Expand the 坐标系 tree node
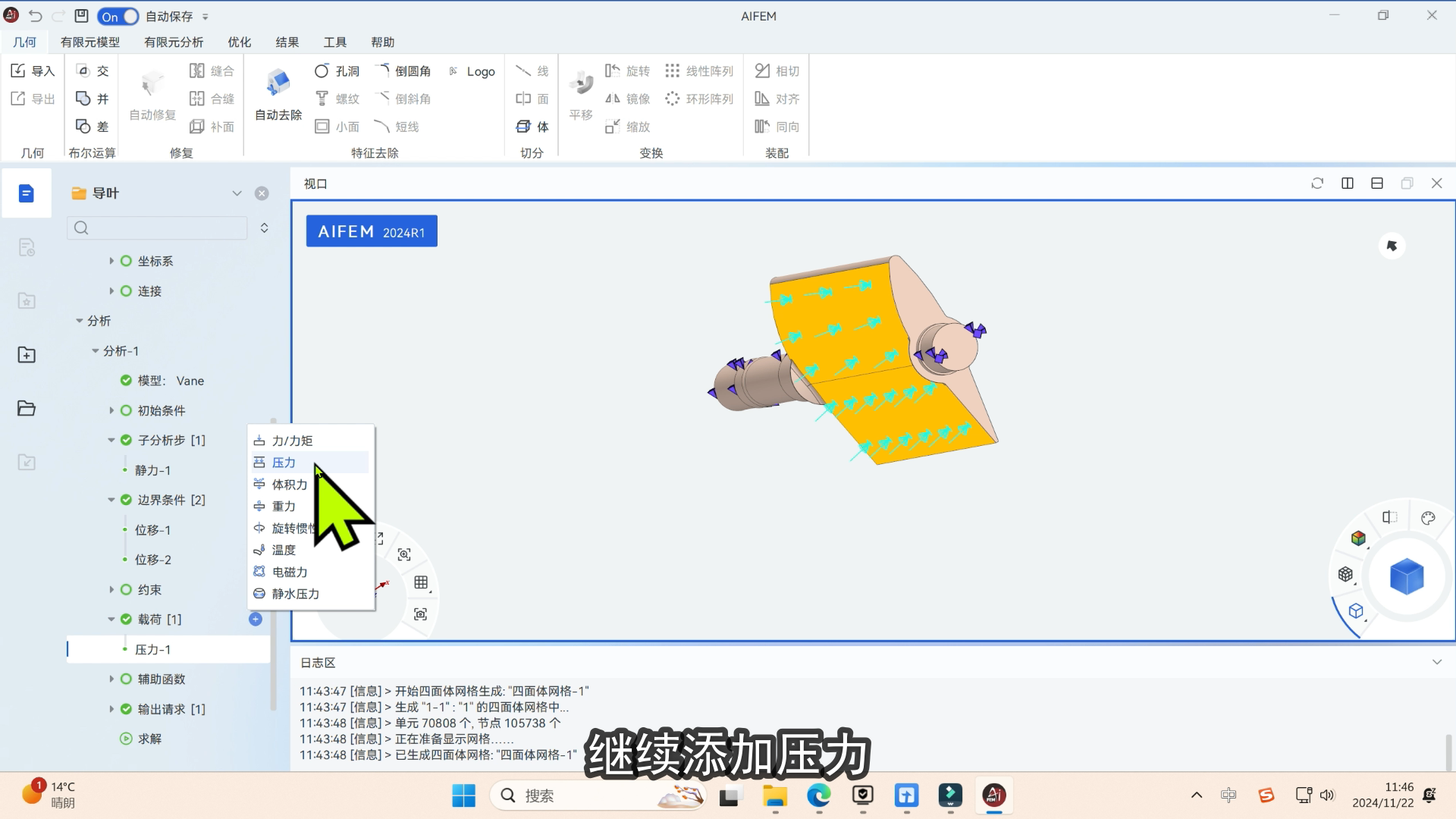The image size is (1456, 819). pos(111,261)
